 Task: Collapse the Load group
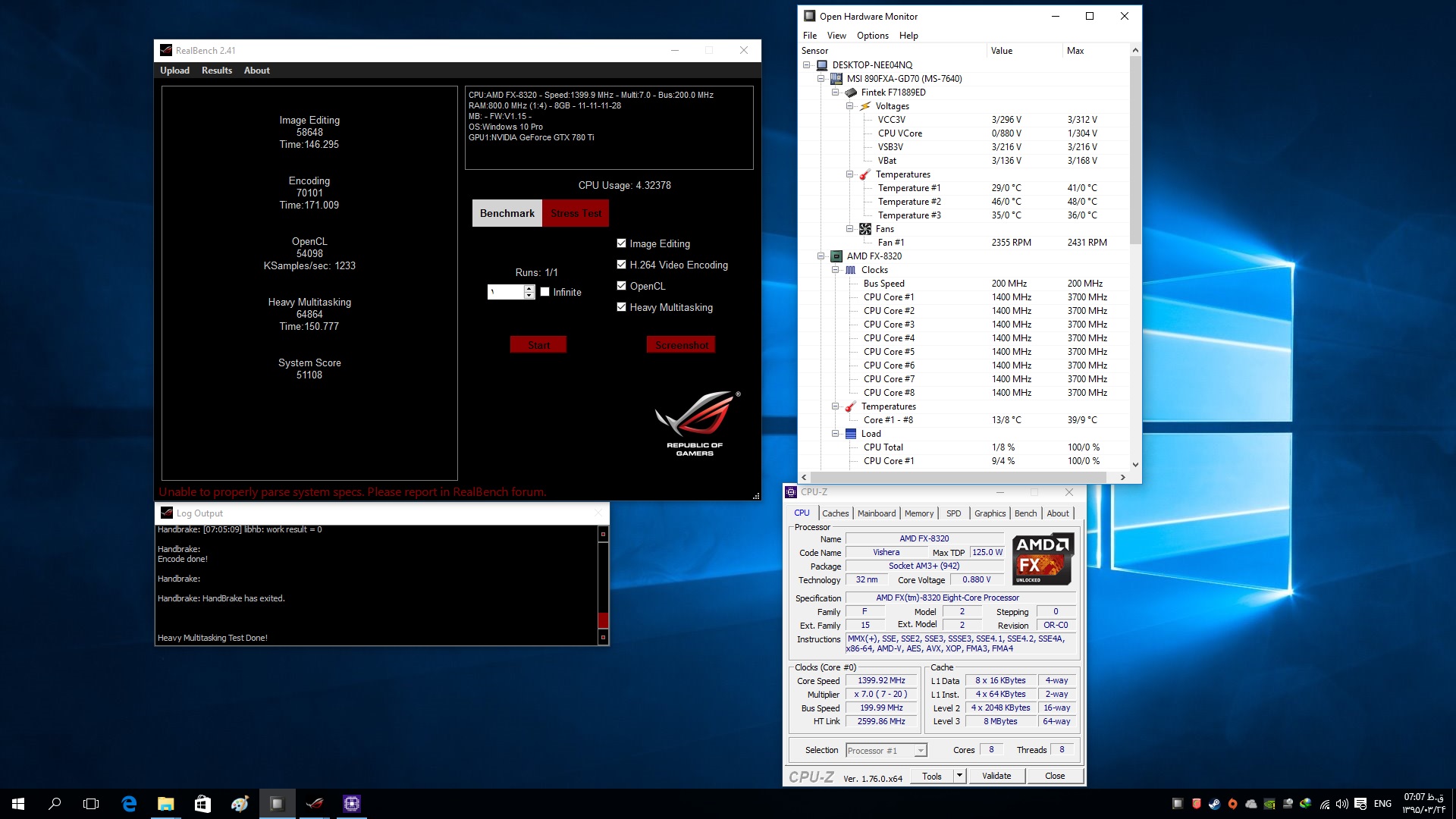(x=836, y=434)
